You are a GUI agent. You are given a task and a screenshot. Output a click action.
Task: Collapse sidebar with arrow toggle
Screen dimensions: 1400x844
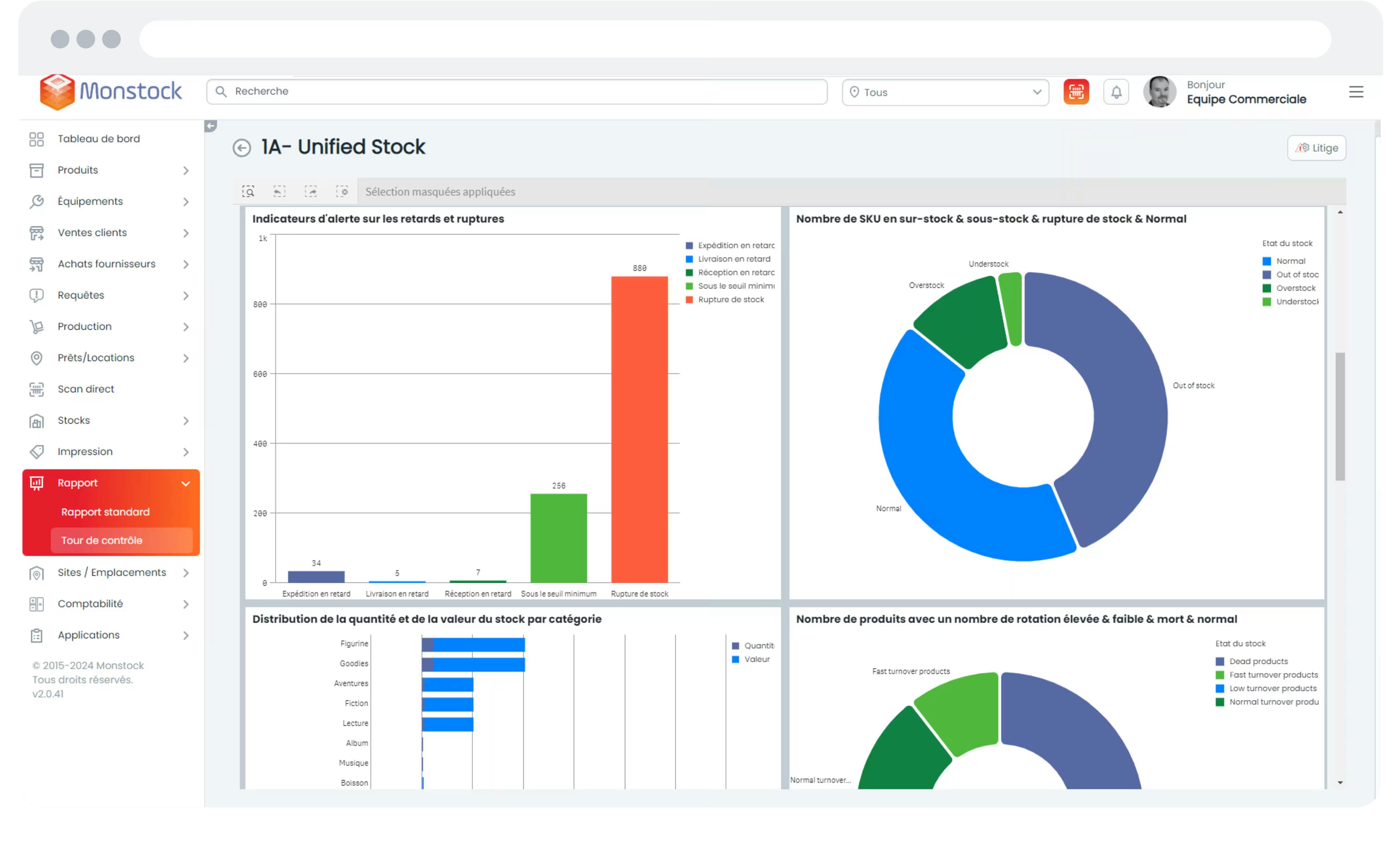210,126
